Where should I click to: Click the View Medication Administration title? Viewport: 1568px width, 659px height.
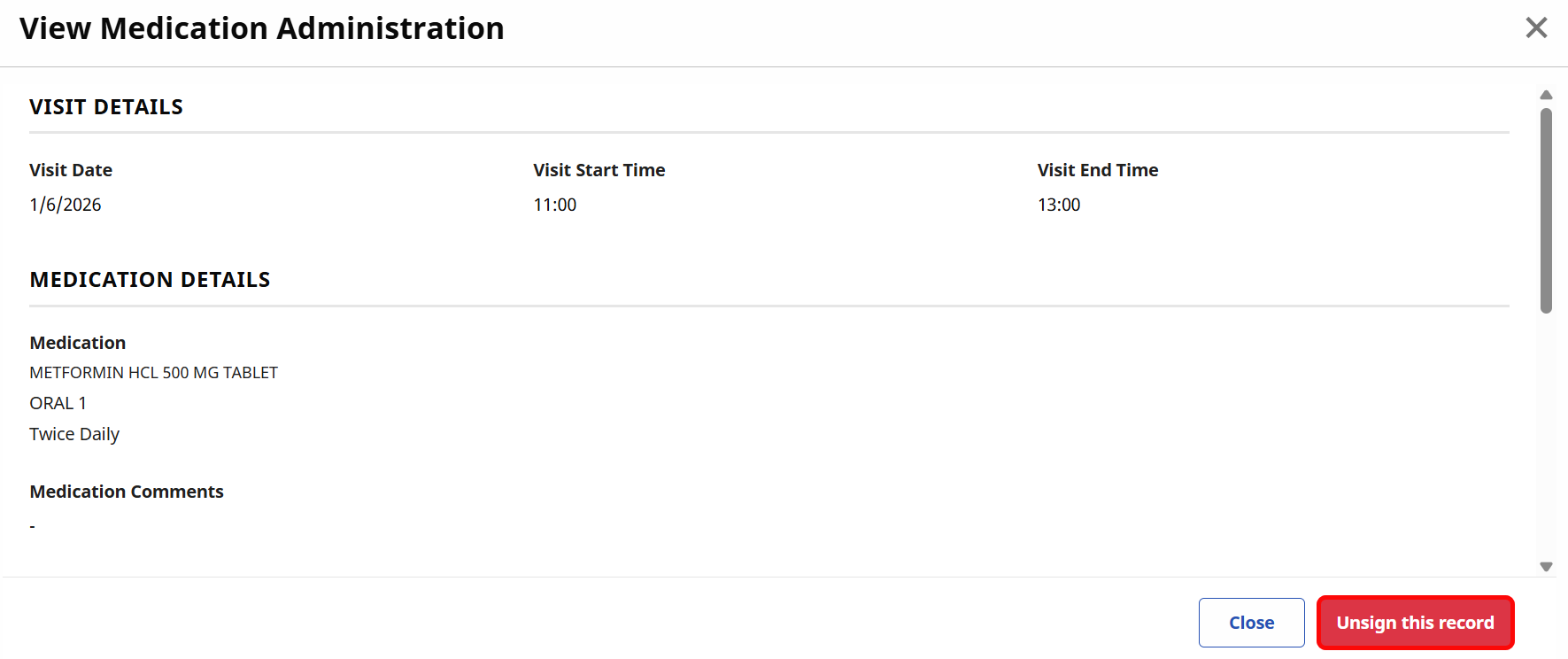[x=262, y=28]
